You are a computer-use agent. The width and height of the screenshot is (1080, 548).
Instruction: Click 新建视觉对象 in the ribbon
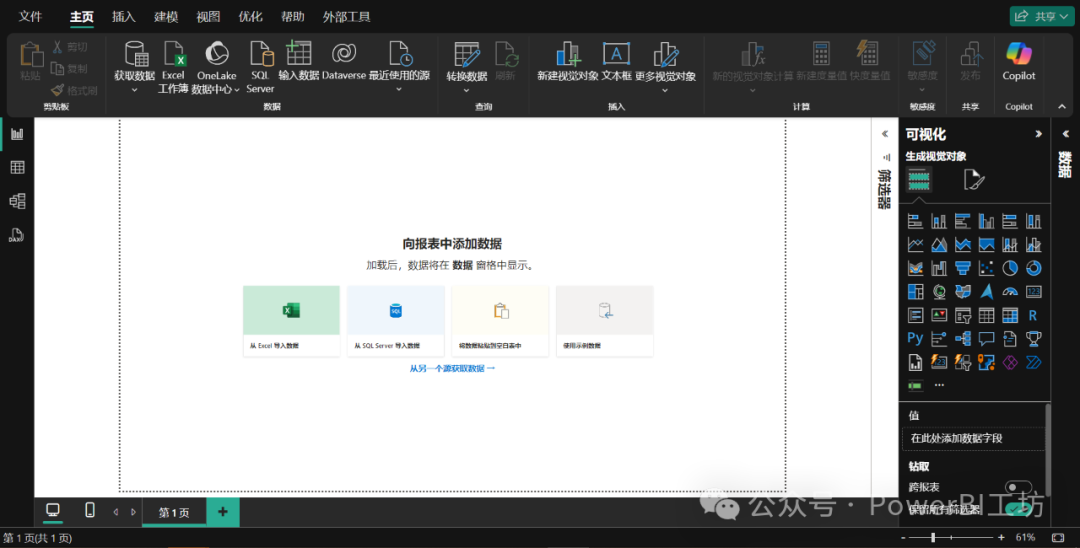[x=568, y=61]
